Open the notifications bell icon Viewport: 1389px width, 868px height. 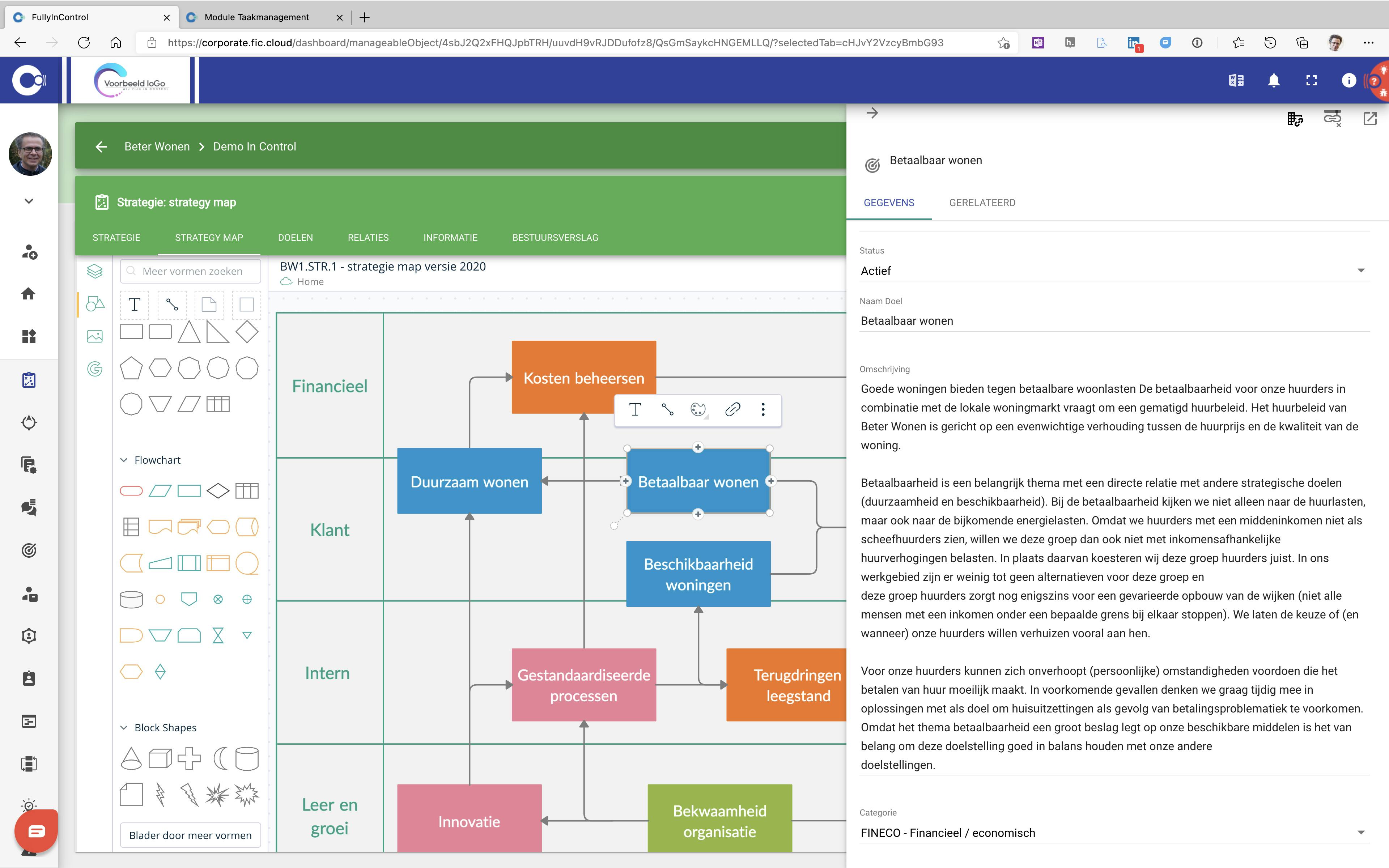click(1273, 80)
